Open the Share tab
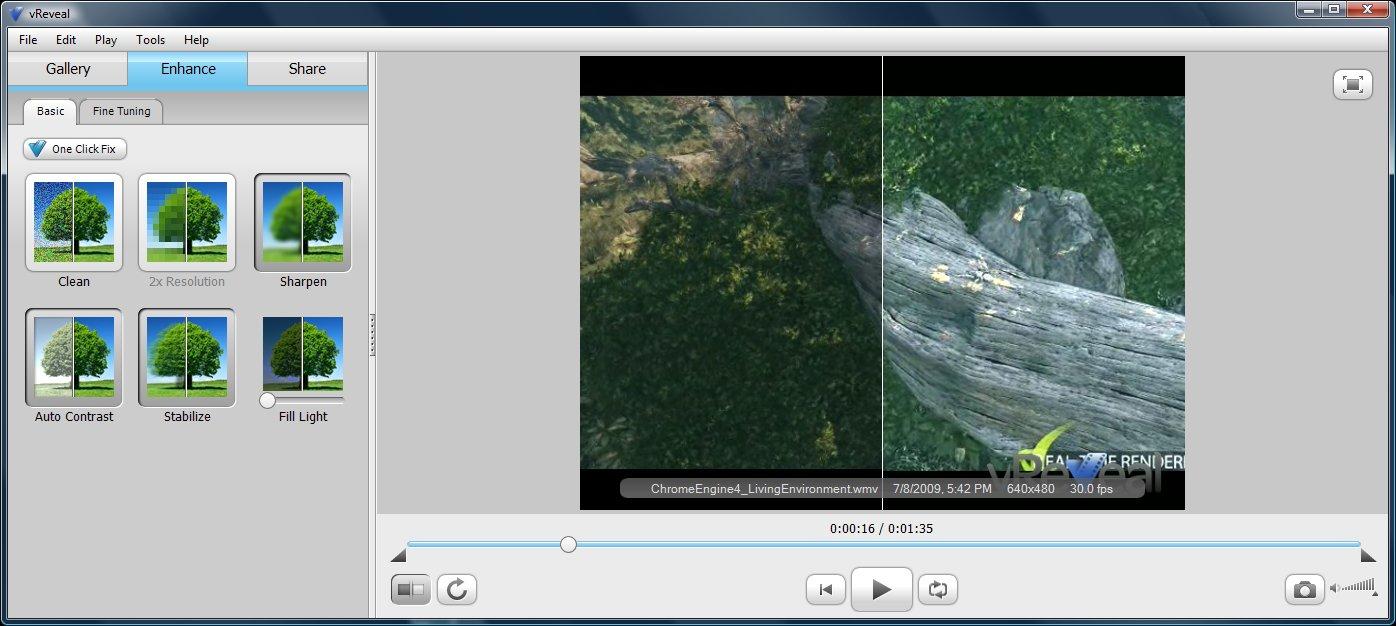1396x626 pixels. 307,69
